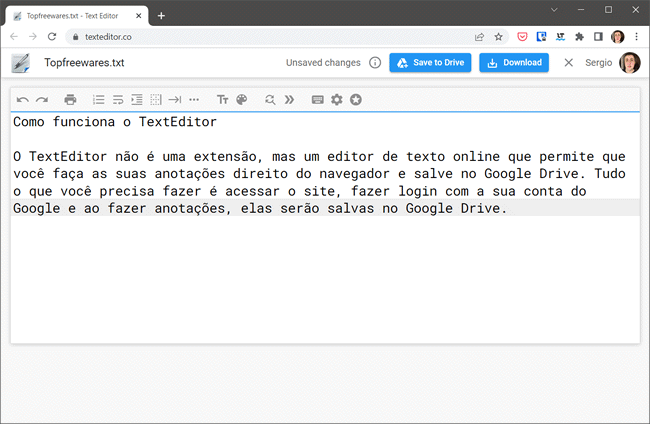650x424 pixels.
Task: Click the Topfreewares.txt file name
Action: [84, 63]
